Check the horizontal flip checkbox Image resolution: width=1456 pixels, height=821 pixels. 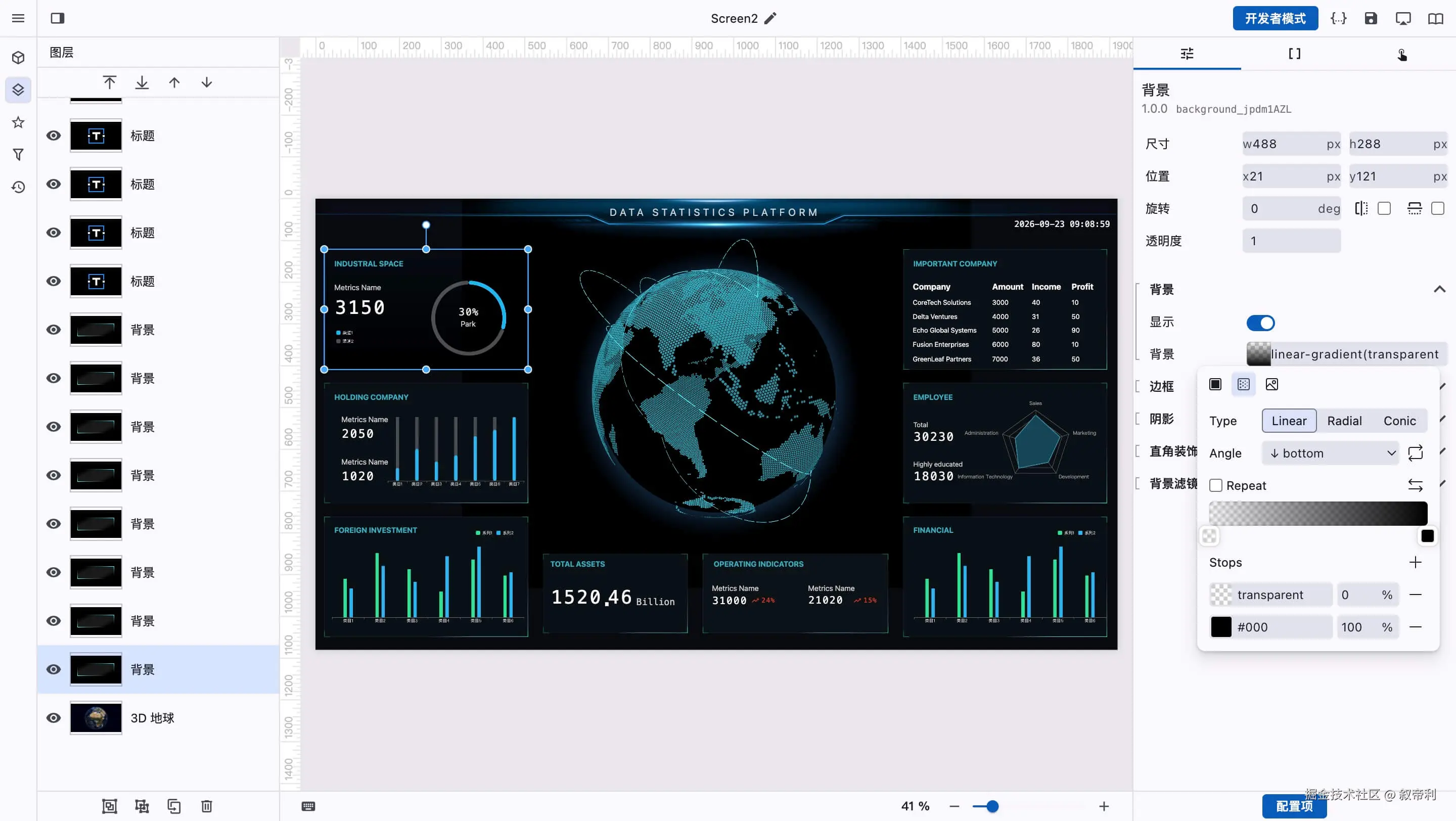point(1384,208)
